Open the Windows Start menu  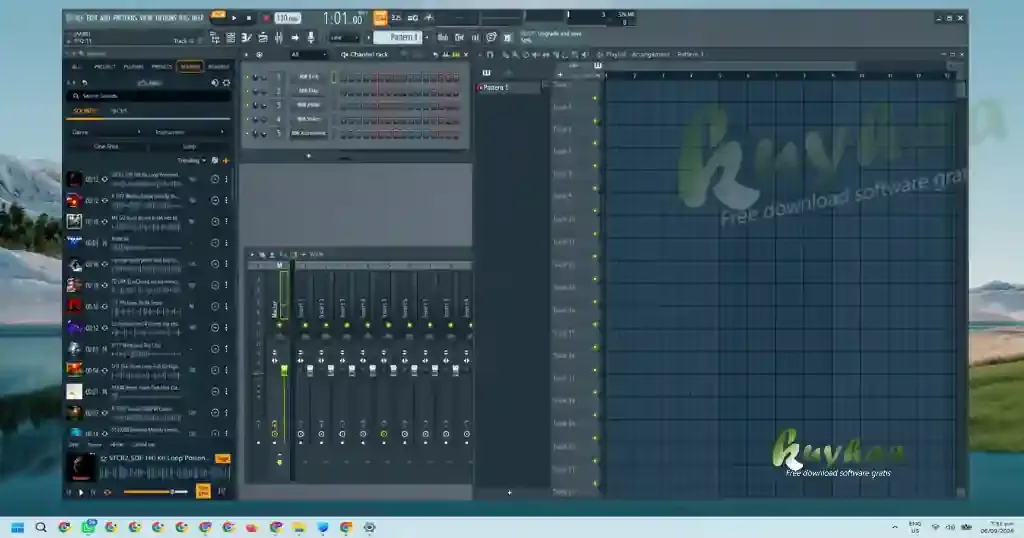(x=18, y=528)
